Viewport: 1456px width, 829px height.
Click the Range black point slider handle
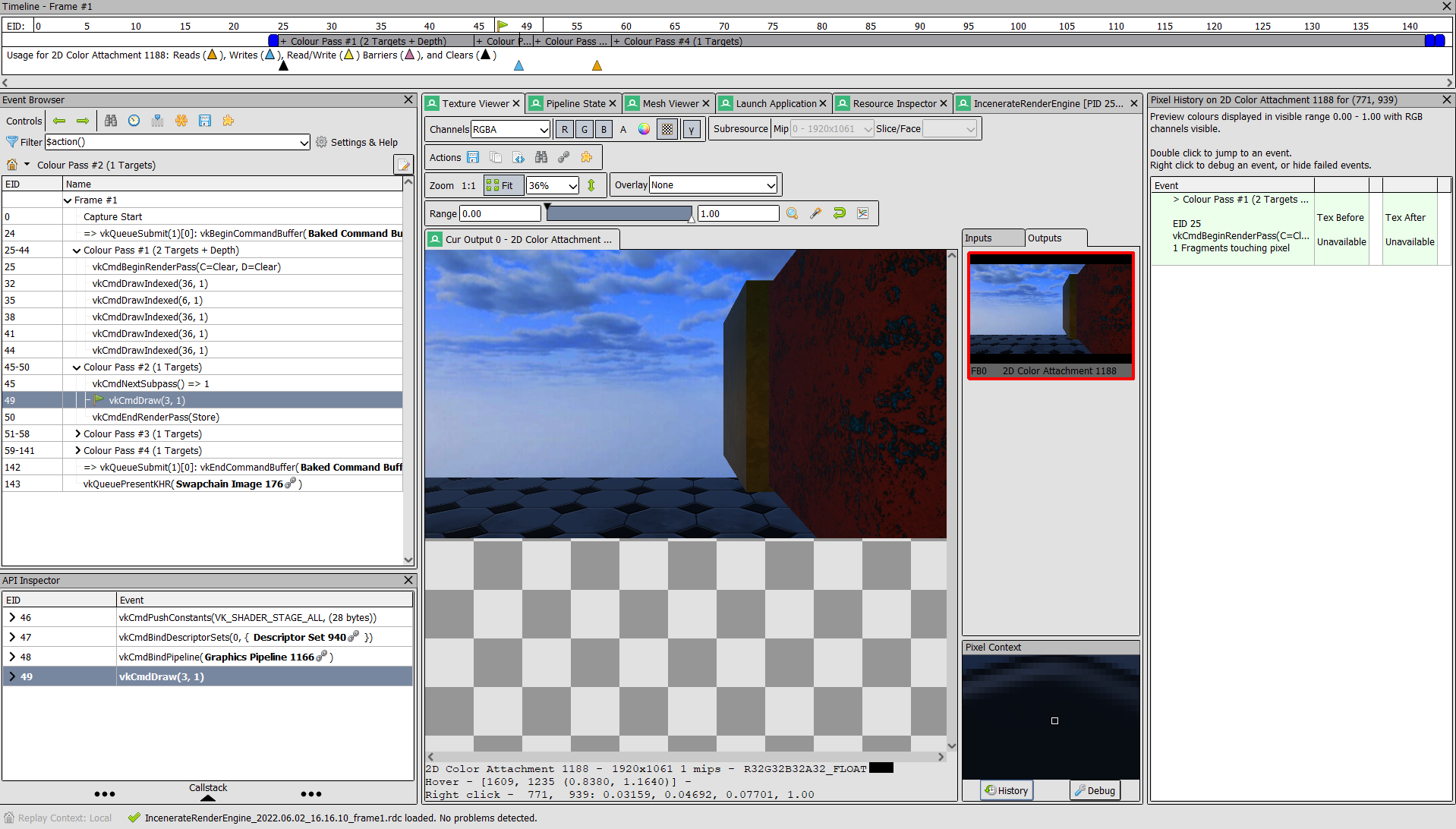(x=547, y=207)
